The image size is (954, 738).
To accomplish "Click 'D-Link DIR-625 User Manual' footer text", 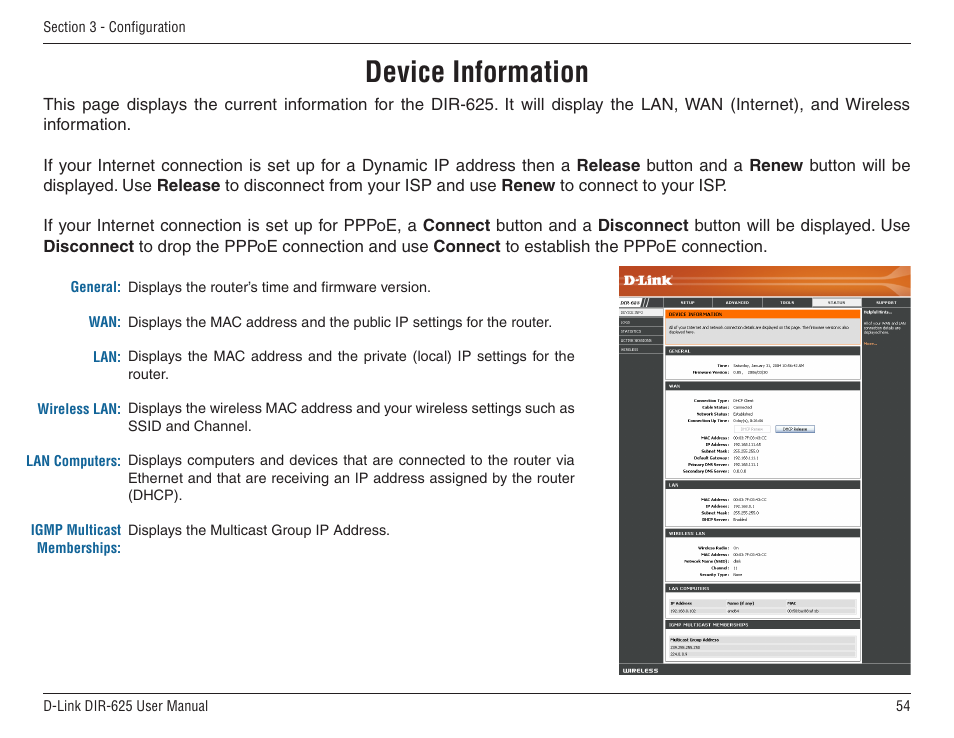I will click(125, 706).
